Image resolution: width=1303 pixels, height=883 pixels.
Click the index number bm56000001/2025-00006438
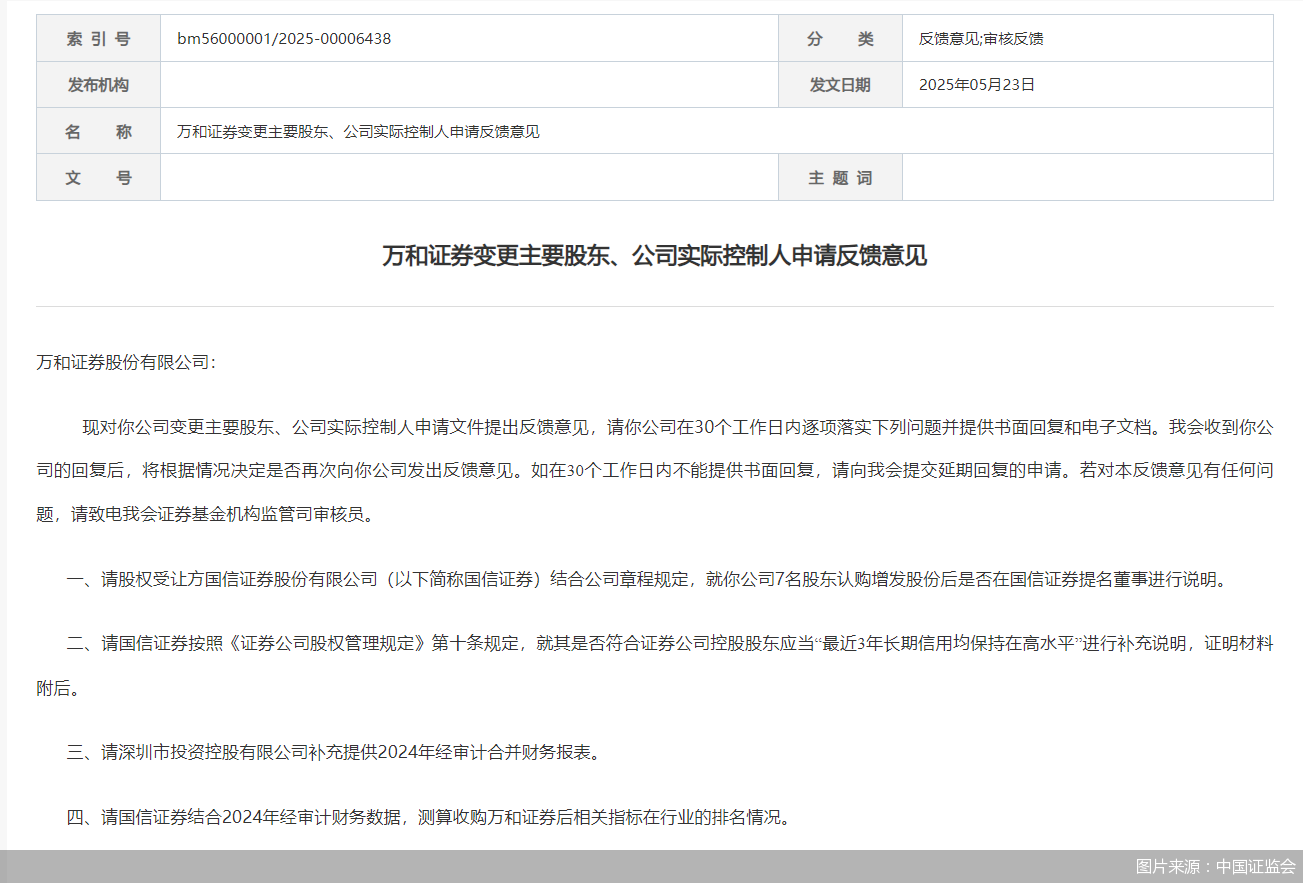(x=284, y=39)
